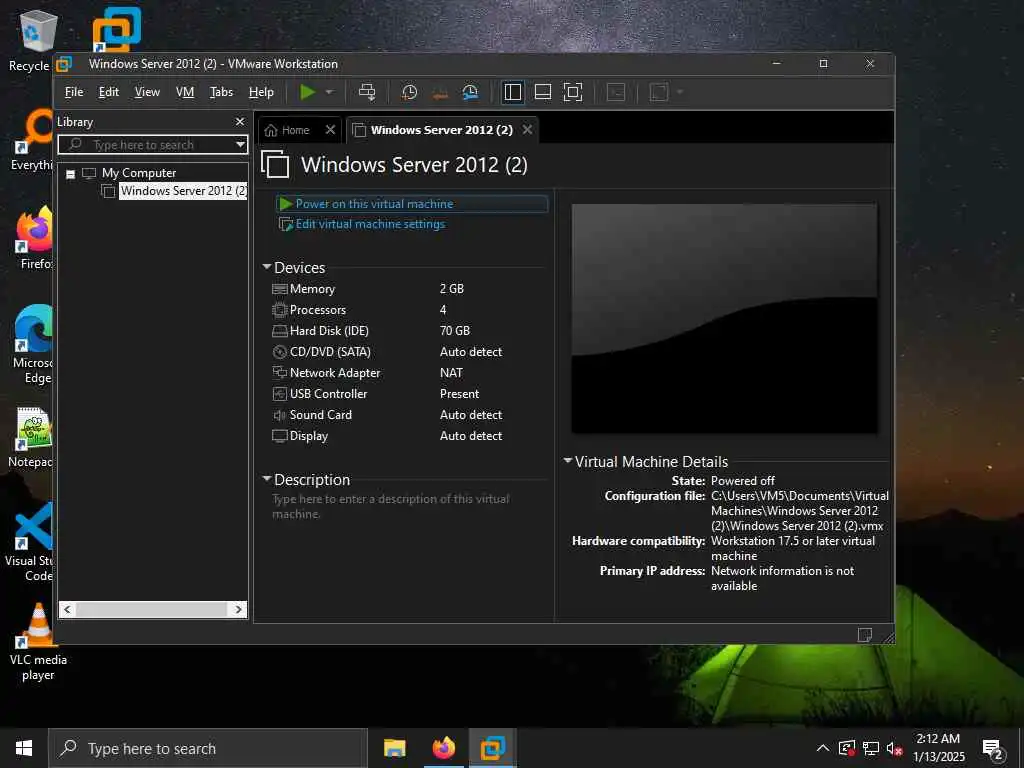This screenshot has height=768, width=1024.
Task: Click the Display device row
Action: [x=408, y=436]
